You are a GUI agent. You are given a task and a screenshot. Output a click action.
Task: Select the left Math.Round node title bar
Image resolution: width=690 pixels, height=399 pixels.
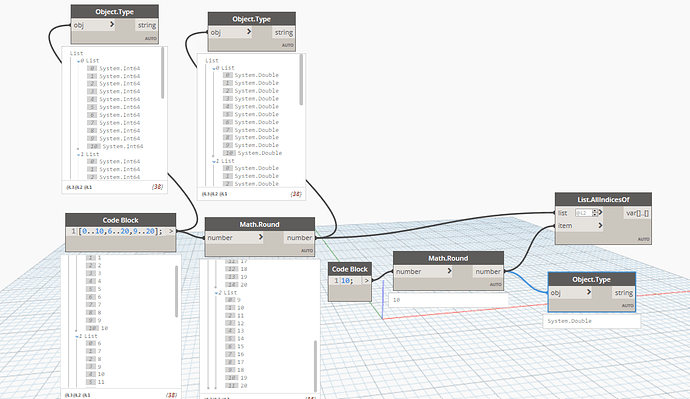[260, 224]
